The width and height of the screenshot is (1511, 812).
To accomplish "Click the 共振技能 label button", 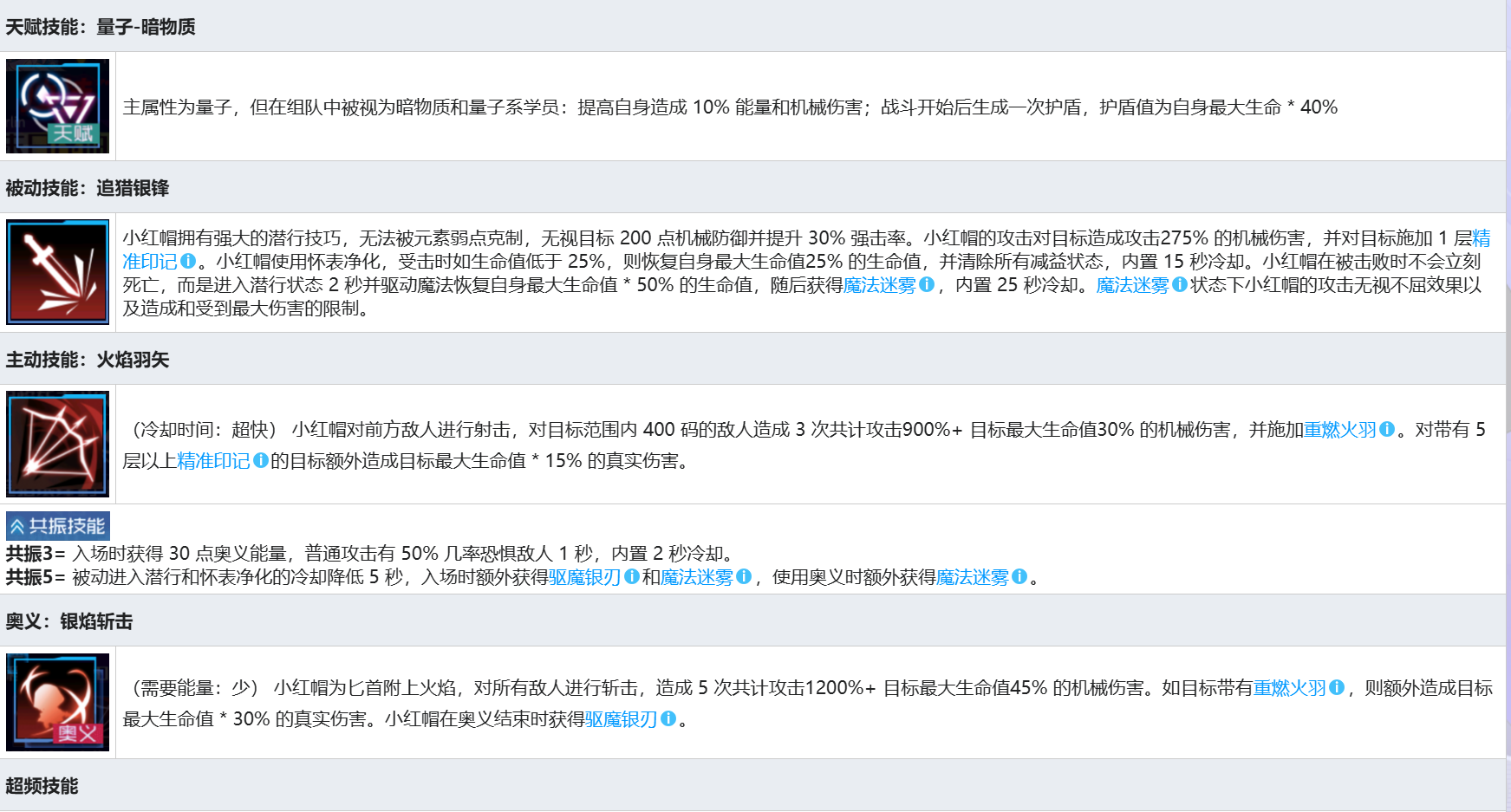I will coord(58,526).
